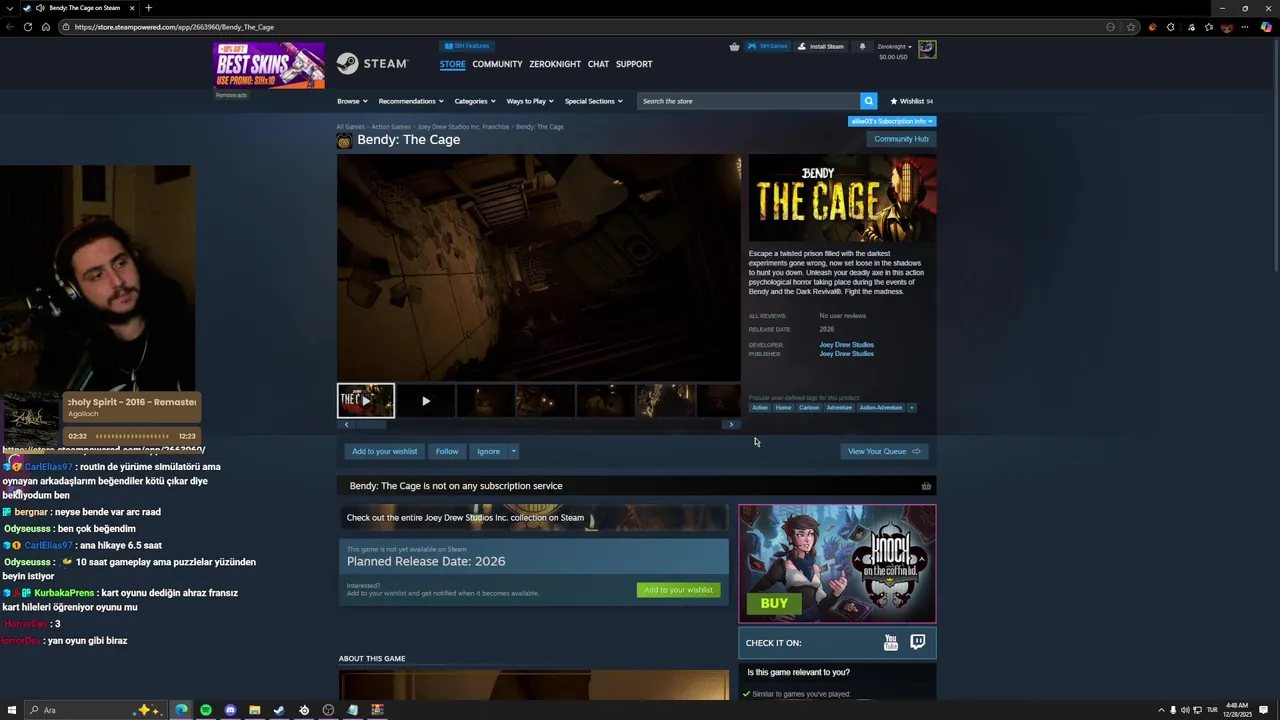Add page to favorites star in address bar
The image size is (1280, 720).
1131,27
